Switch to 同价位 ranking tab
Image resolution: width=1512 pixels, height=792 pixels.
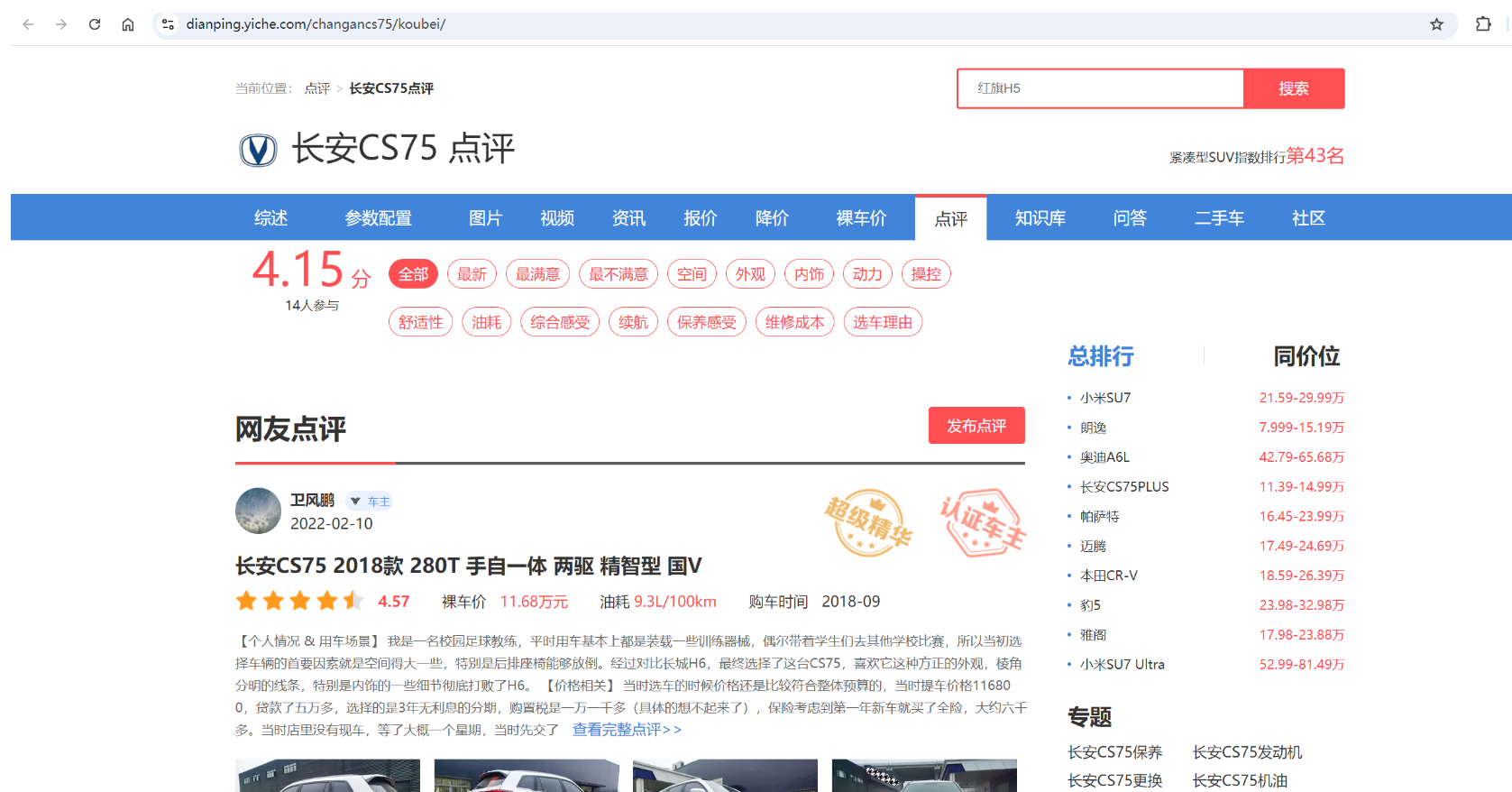coord(1306,356)
